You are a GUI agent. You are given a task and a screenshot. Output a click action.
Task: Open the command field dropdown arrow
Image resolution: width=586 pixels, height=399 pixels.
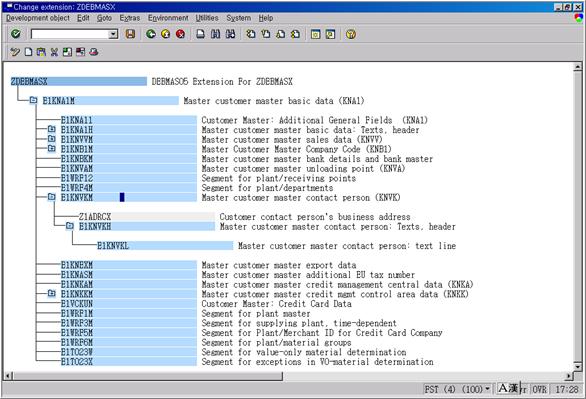113,34
